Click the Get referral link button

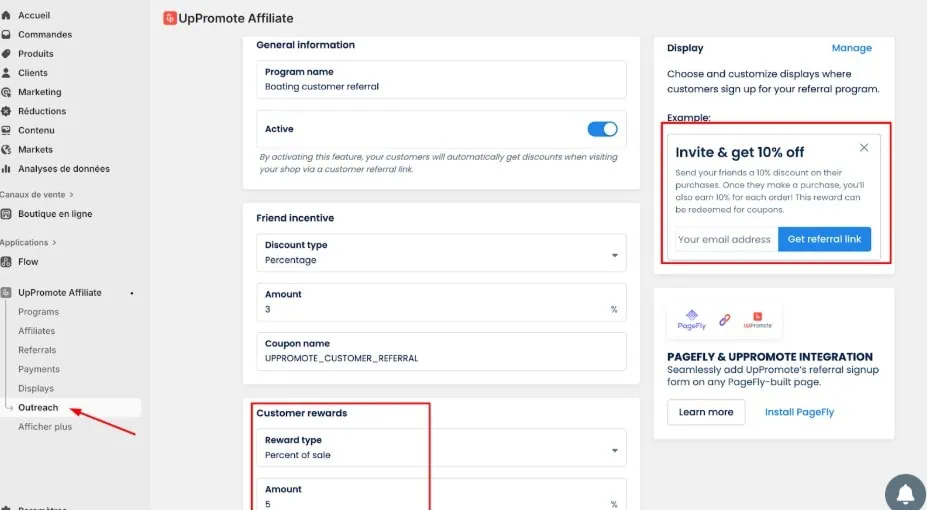click(824, 239)
